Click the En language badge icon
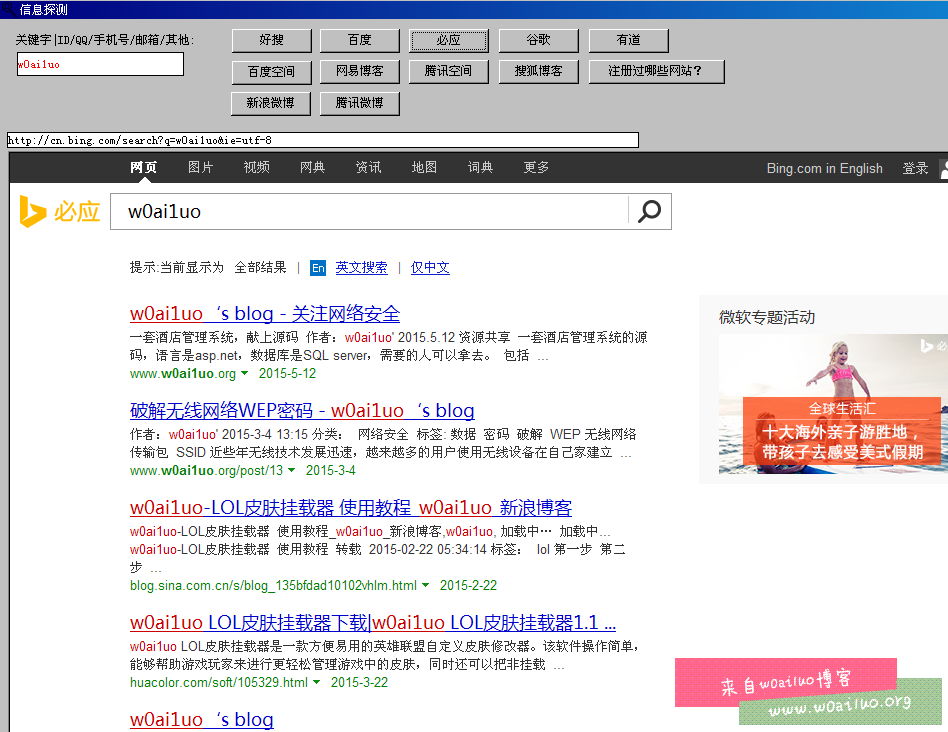948x732 pixels. coord(318,268)
